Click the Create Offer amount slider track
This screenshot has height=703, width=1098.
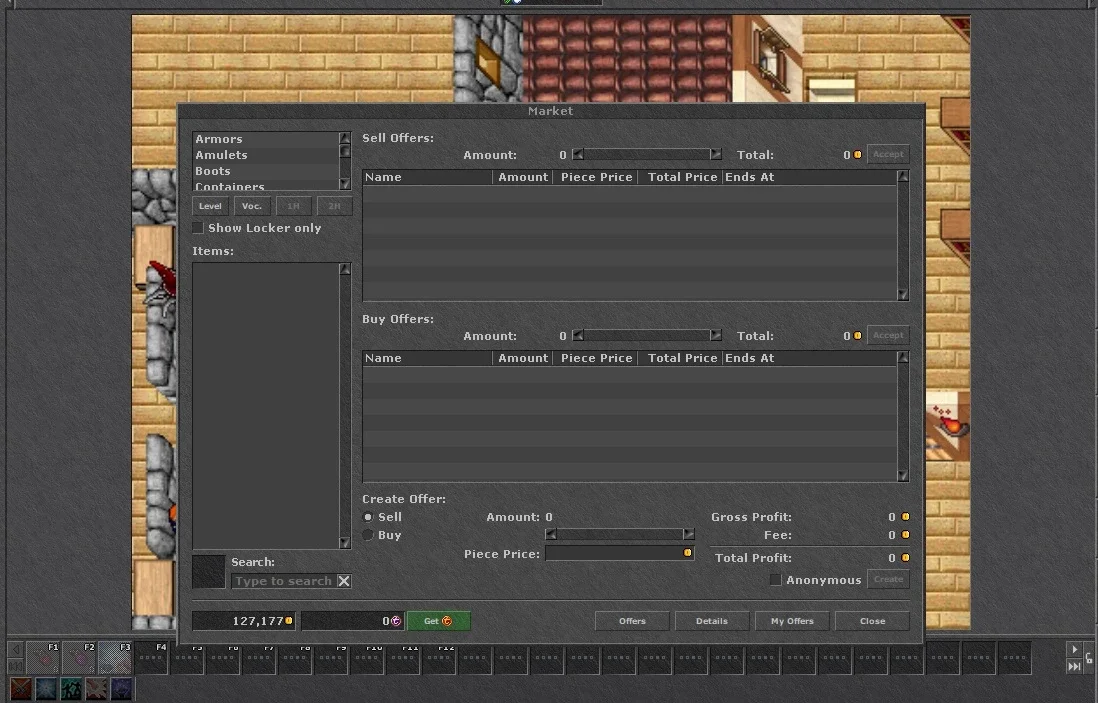620,534
